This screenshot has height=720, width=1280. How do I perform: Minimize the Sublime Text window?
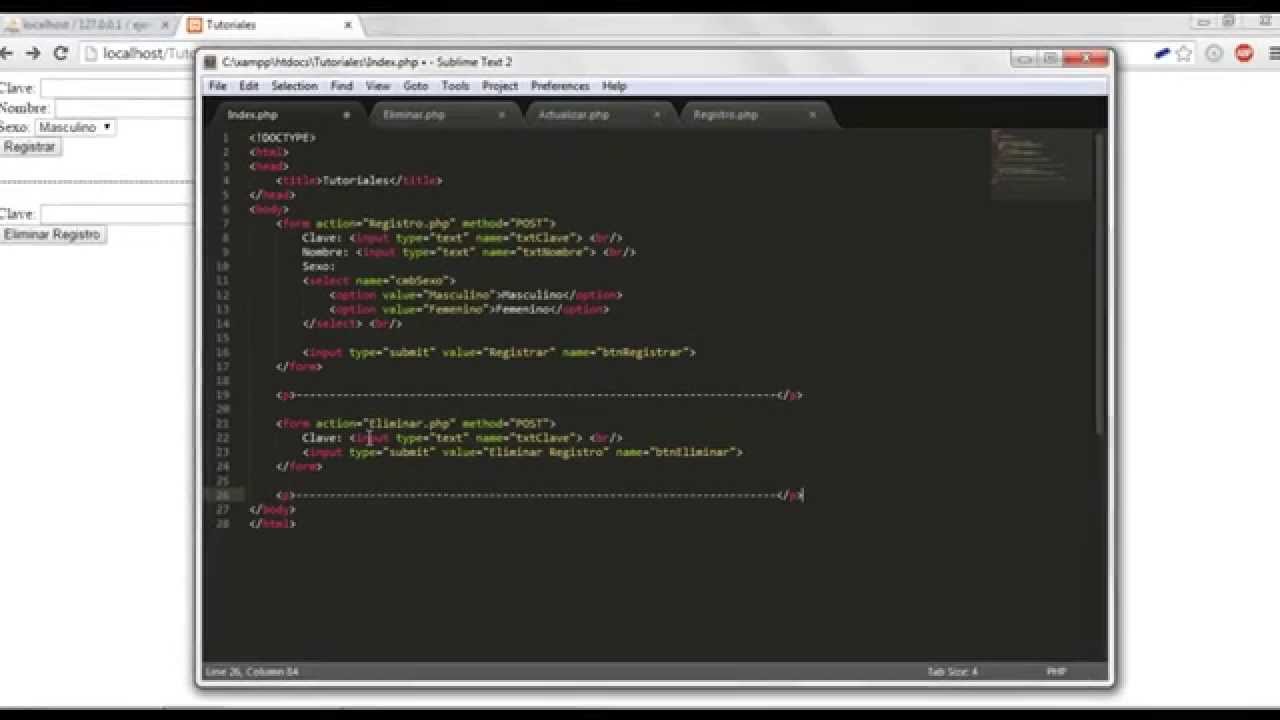pyautogui.click(x=1024, y=60)
